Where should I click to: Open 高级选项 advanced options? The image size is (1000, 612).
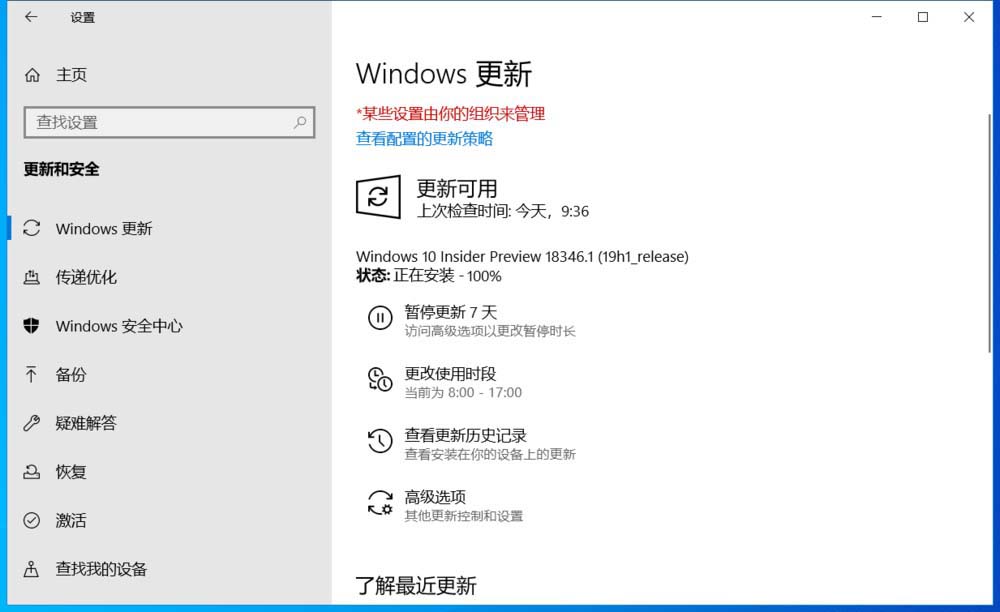click(x=435, y=497)
